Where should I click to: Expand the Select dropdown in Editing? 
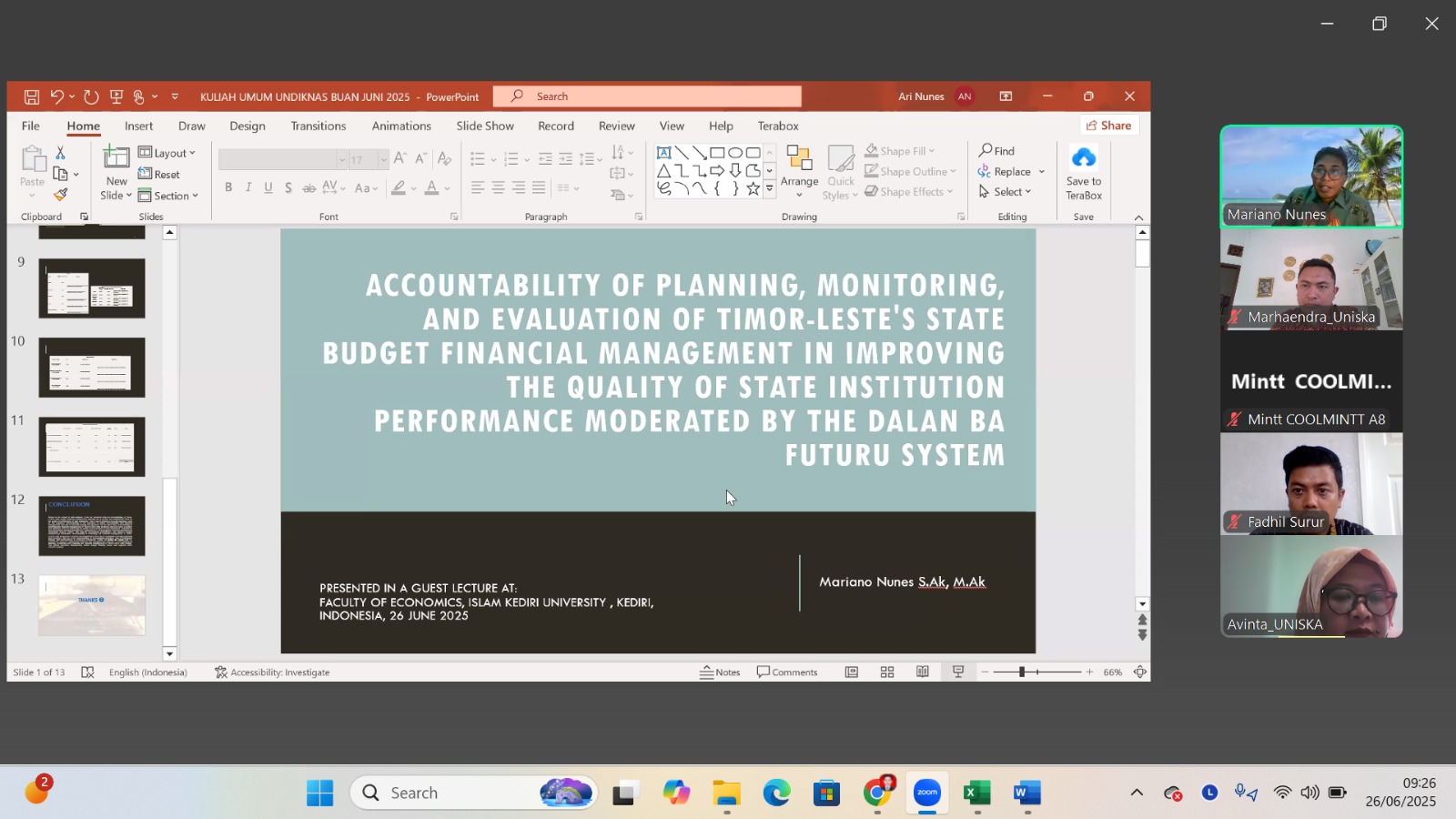[x=1006, y=192]
